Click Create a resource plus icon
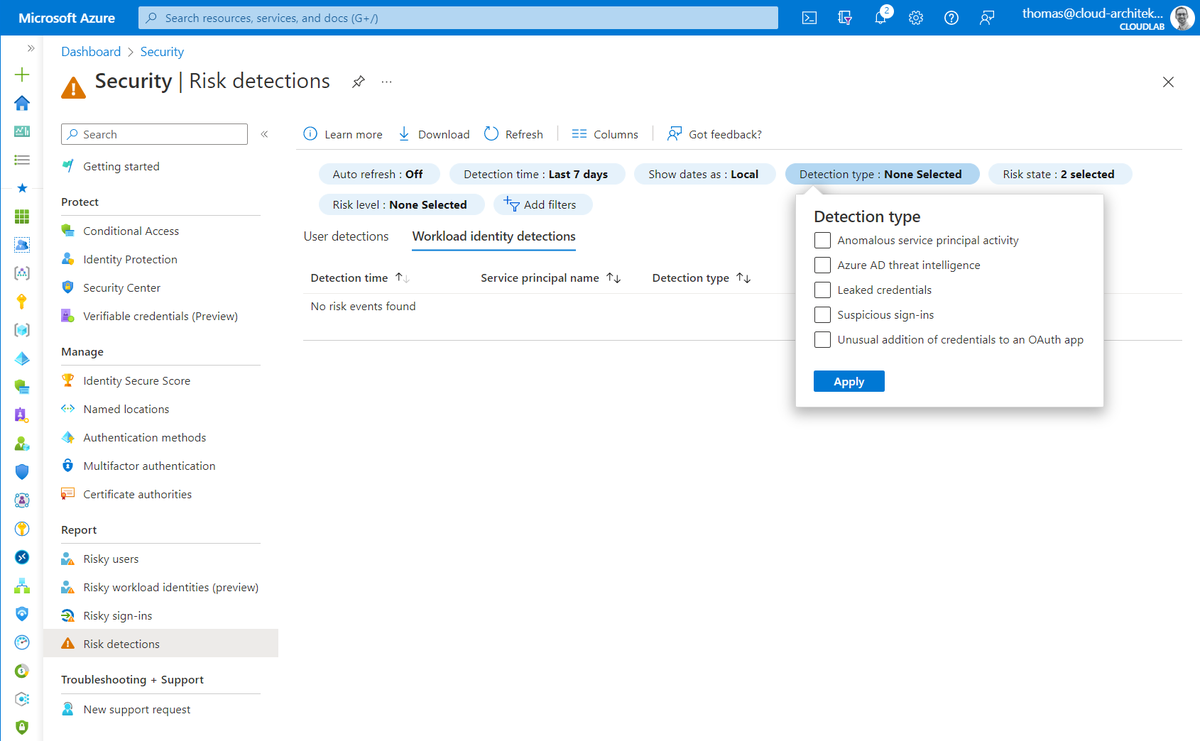Image resolution: width=1200 pixels, height=741 pixels. 22,75
